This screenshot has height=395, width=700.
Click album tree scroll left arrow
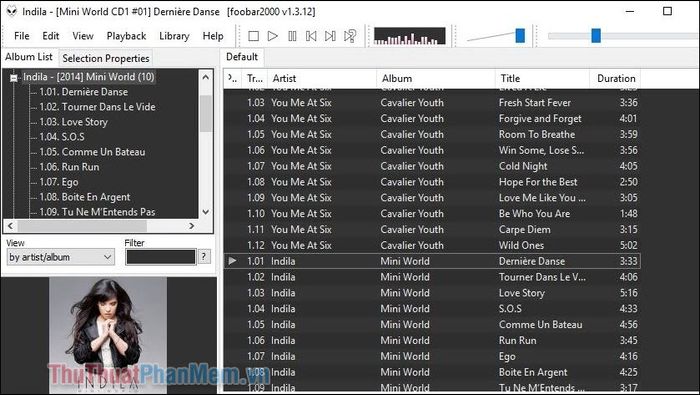(x=10, y=226)
